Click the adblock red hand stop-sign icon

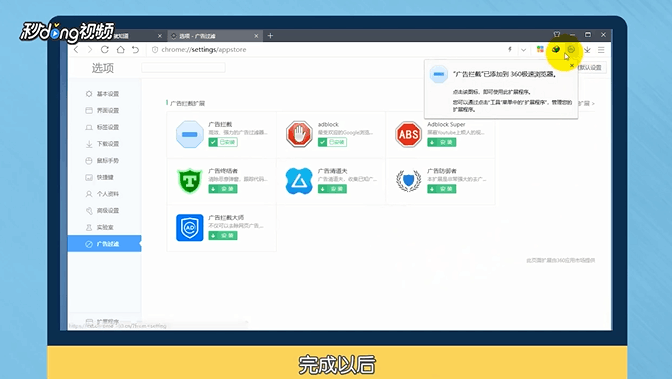tap(299, 134)
